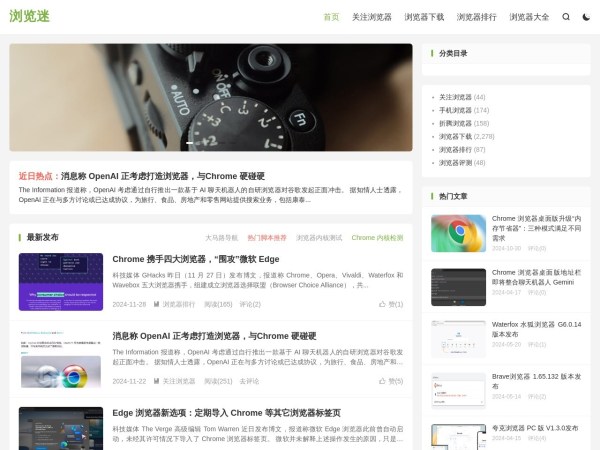Open 浏览器排行 in the top menu
This screenshot has height=450, width=600.
[476, 17]
